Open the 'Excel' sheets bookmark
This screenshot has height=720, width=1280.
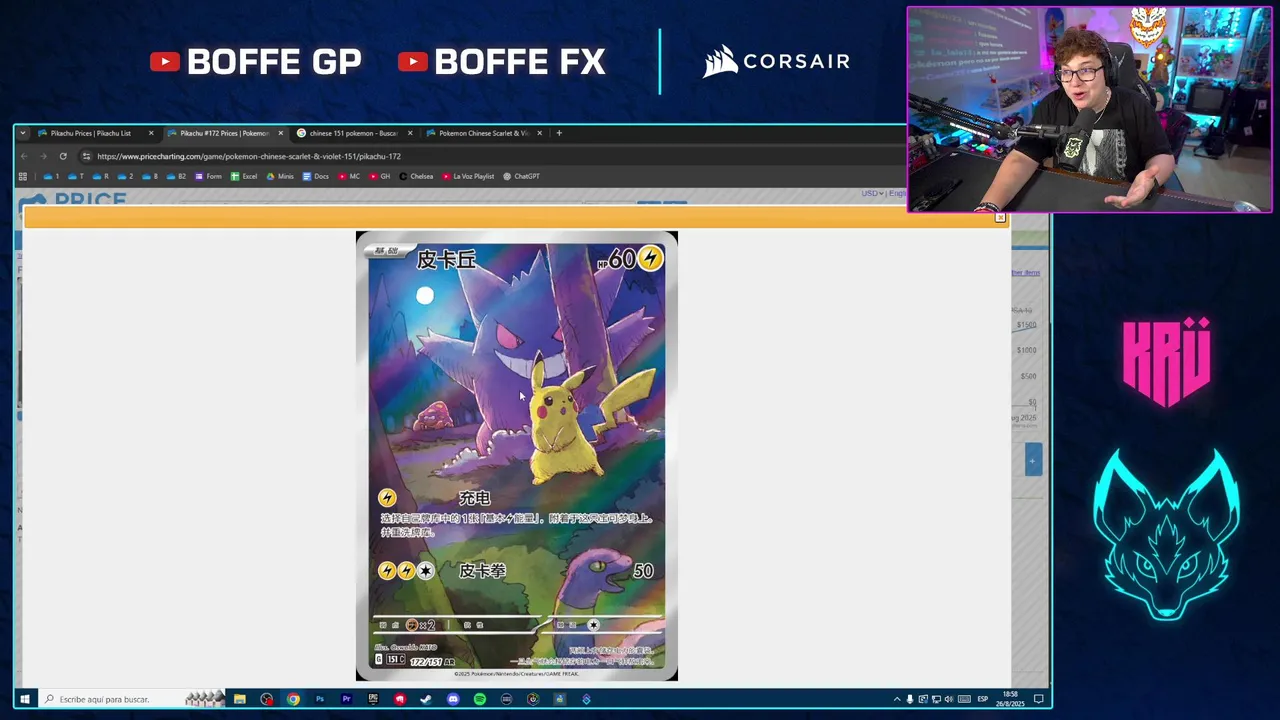pos(244,176)
